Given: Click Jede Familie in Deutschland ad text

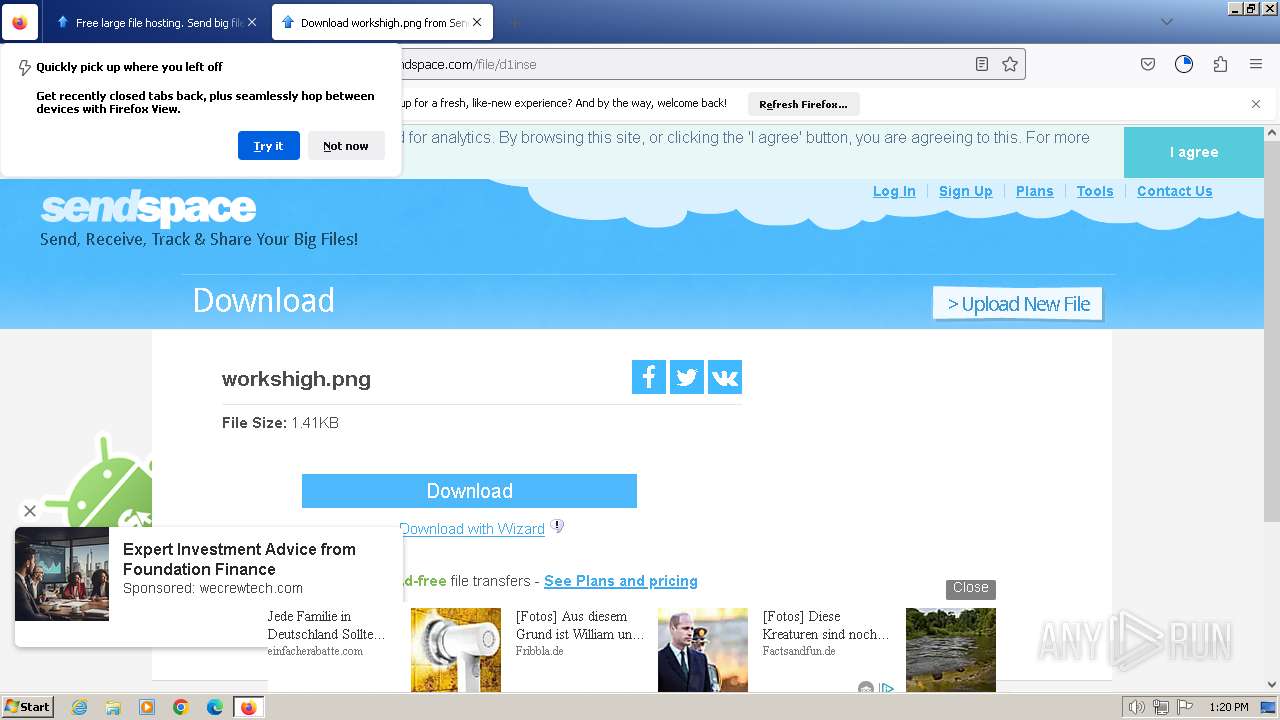Looking at the screenshot, I should coord(326,625).
